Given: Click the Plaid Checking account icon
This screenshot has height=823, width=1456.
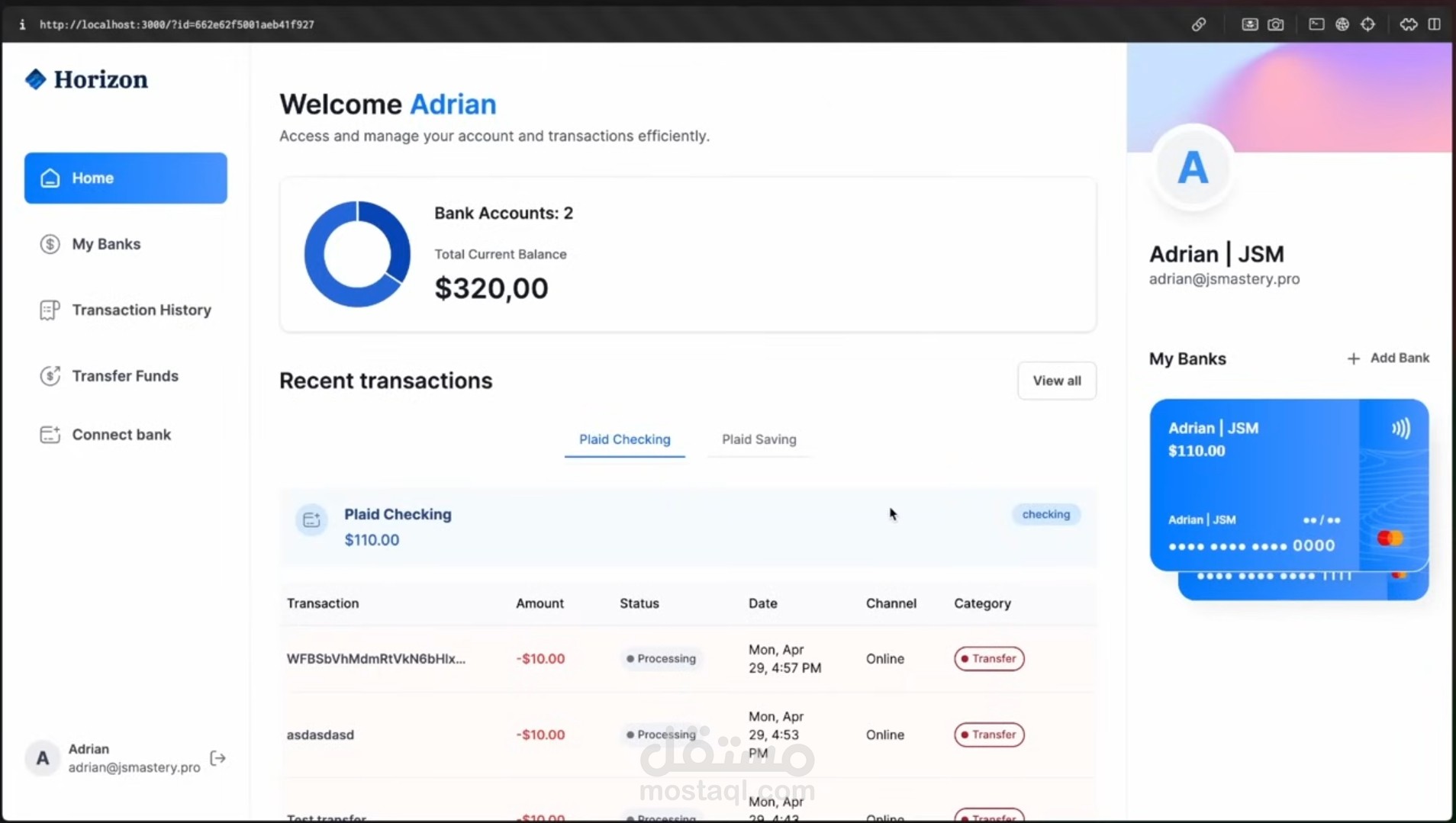Looking at the screenshot, I should point(310,519).
